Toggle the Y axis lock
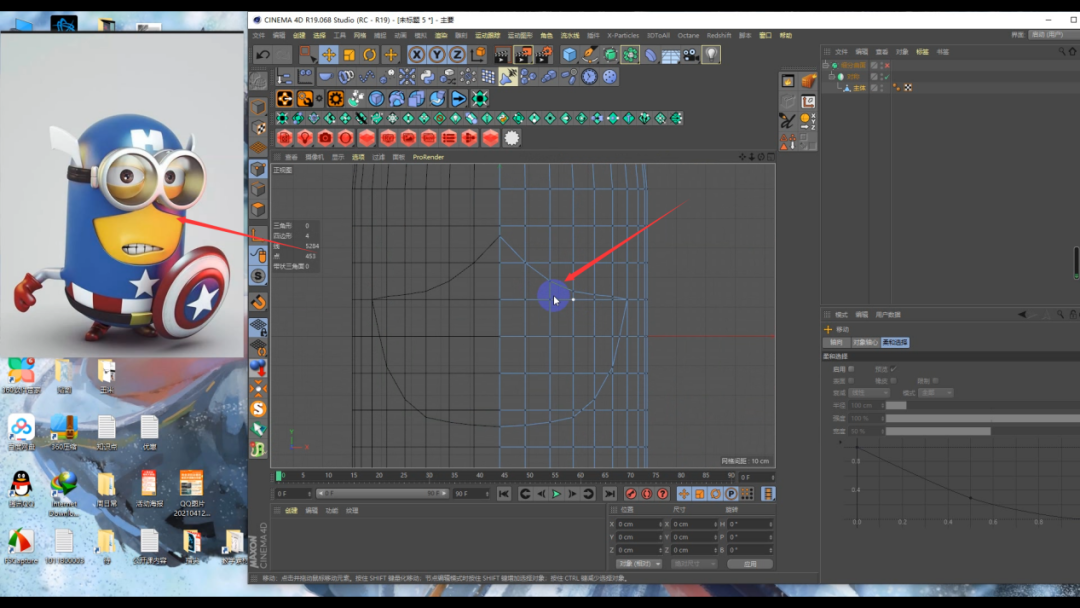 click(437, 54)
